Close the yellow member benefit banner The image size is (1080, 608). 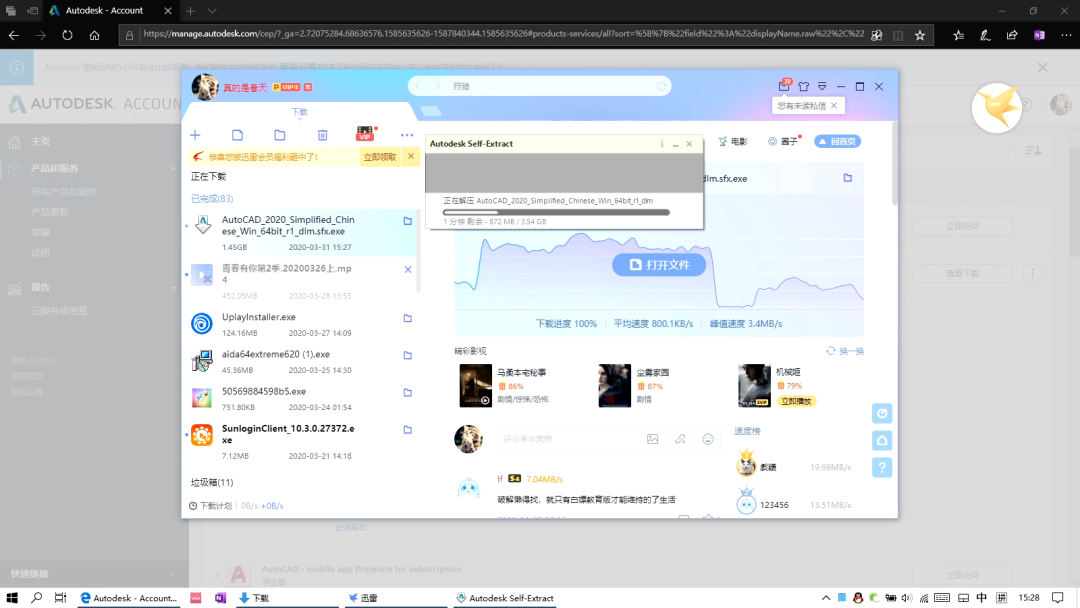coord(411,156)
